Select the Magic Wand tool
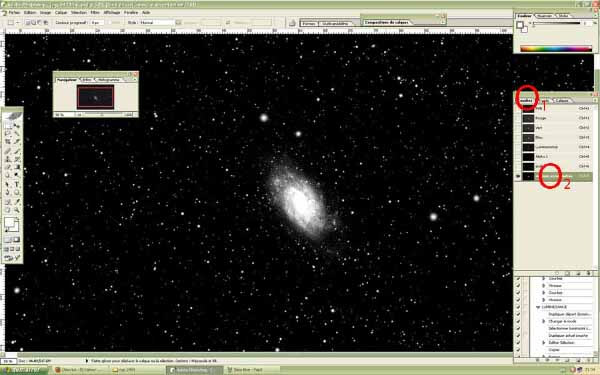 click(16, 134)
